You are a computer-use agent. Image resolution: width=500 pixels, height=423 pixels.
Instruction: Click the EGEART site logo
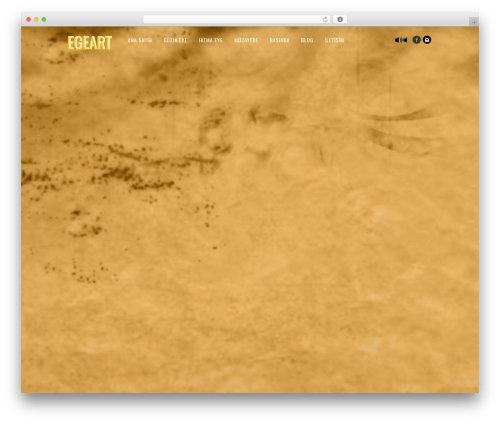pyautogui.click(x=90, y=43)
